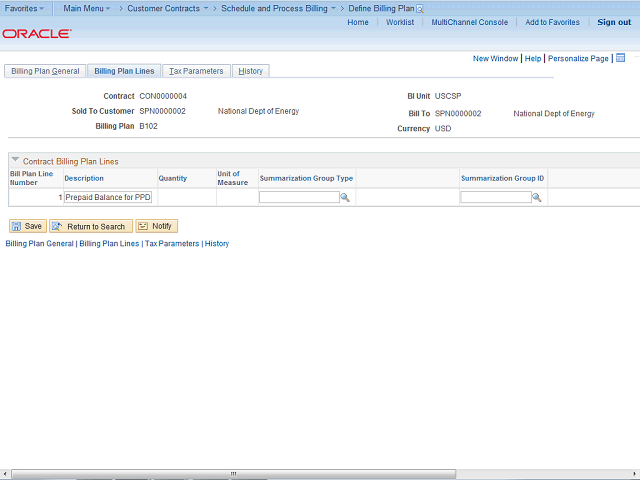Screen dimensions: 640x480
Task: Open the History tab
Action: [x=251, y=71]
